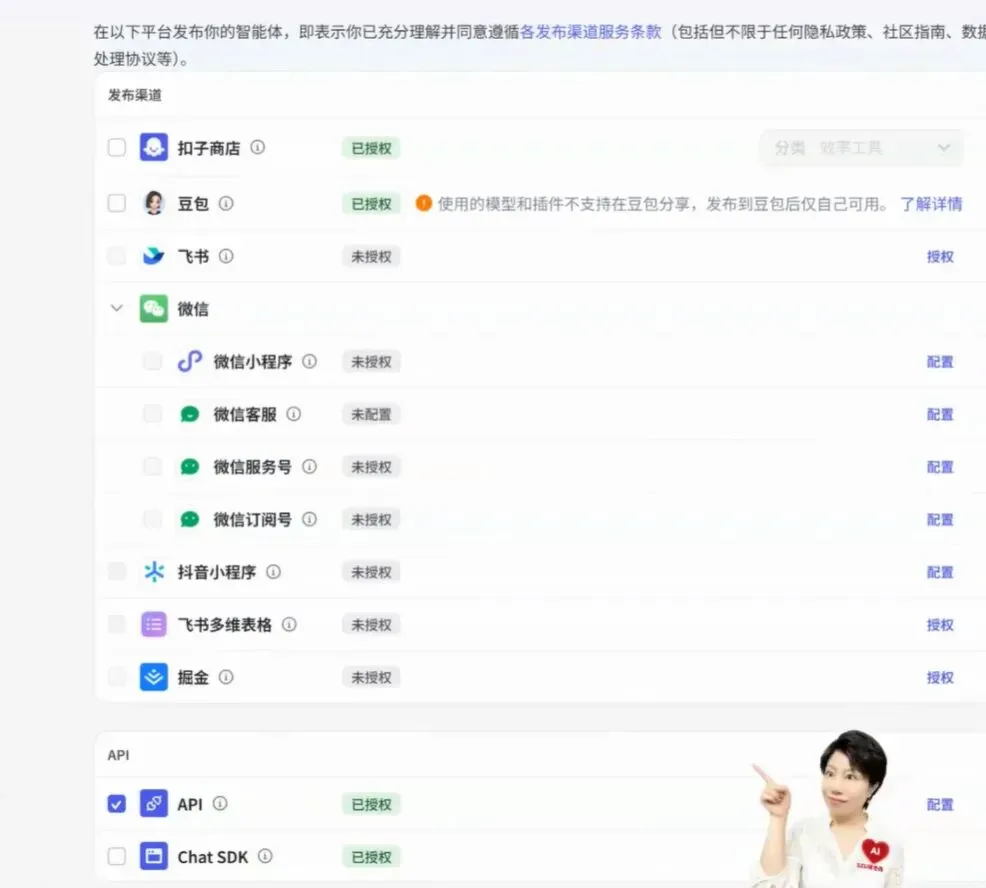Click the 微信订阅号 green bubble icon
This screenshot has height=888, width=986.
[189, 519]
